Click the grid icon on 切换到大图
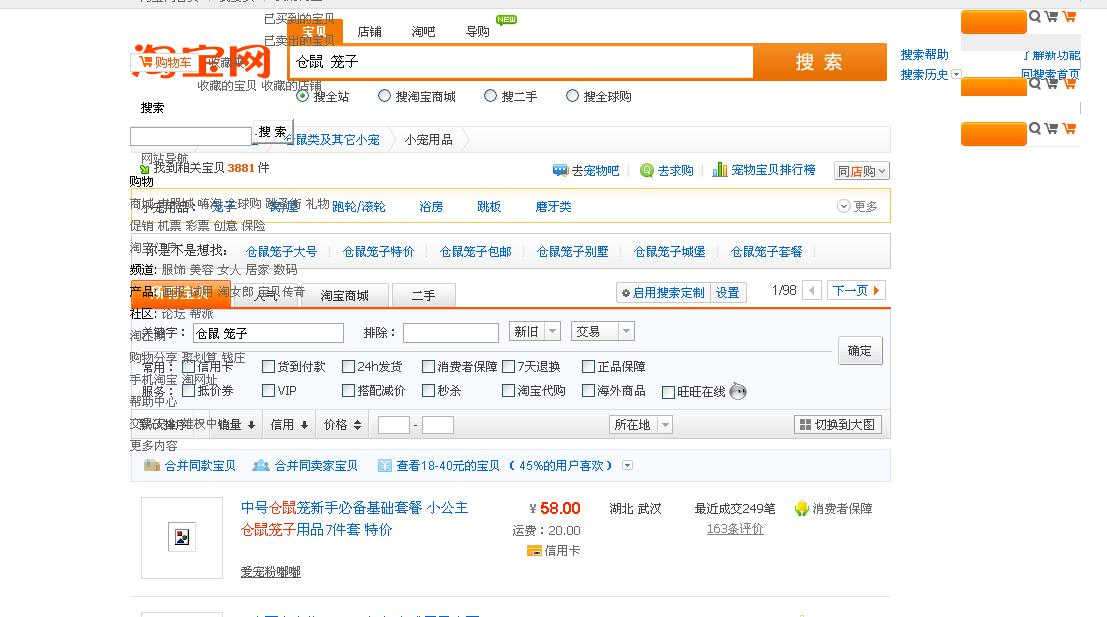The image size is (1107, 617). pos(805,424)
